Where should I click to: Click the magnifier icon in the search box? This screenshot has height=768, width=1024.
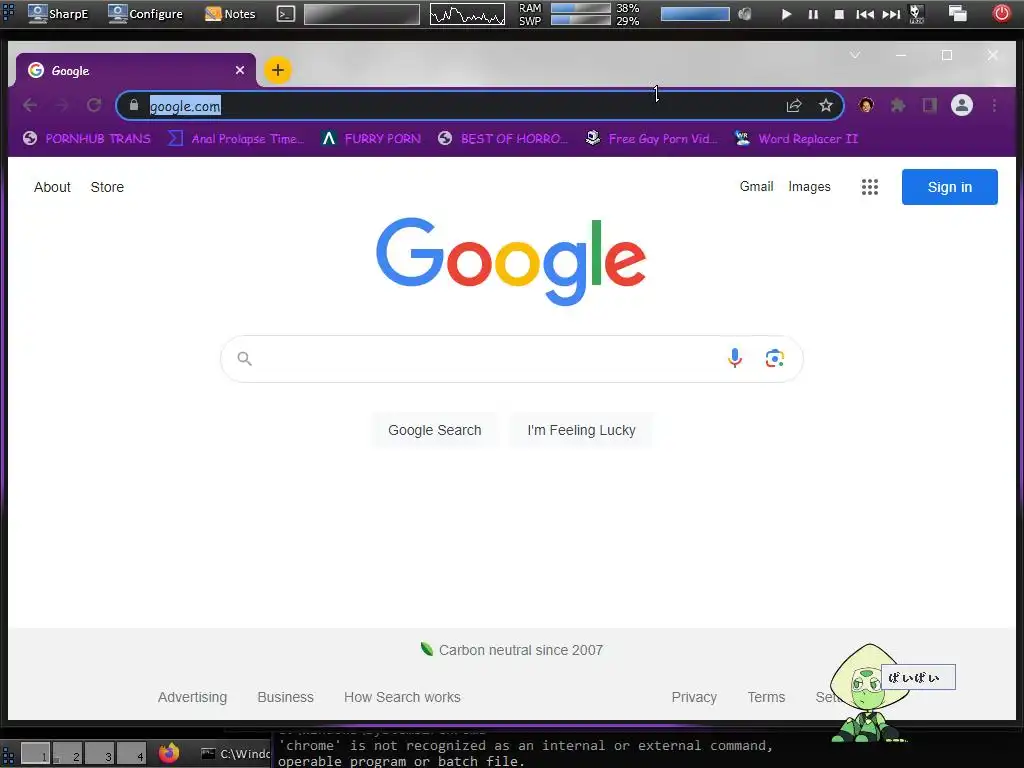click(x=244, y=359)
